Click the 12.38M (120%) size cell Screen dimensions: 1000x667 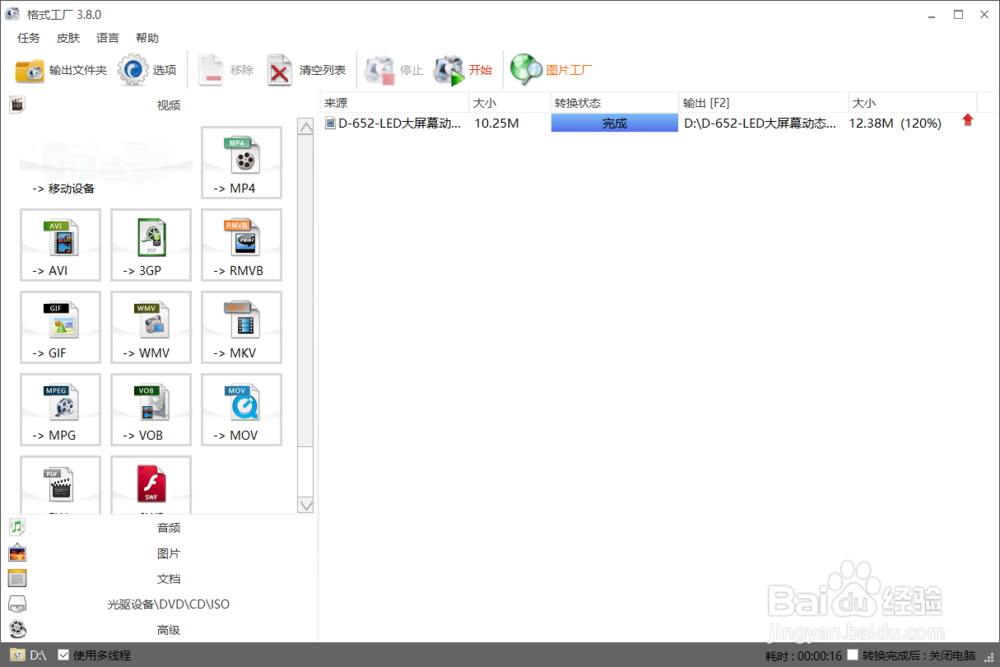click(x=895, y=123)
